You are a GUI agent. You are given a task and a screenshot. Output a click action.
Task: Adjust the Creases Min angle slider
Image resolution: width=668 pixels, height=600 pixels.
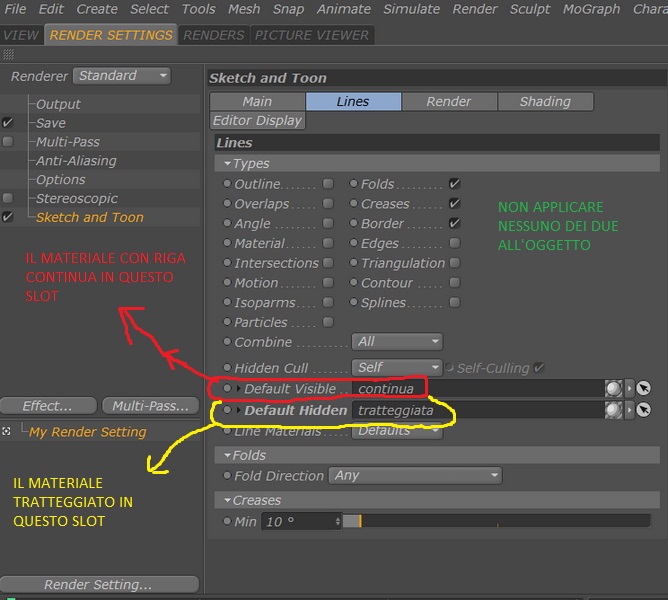pos(496,521)
